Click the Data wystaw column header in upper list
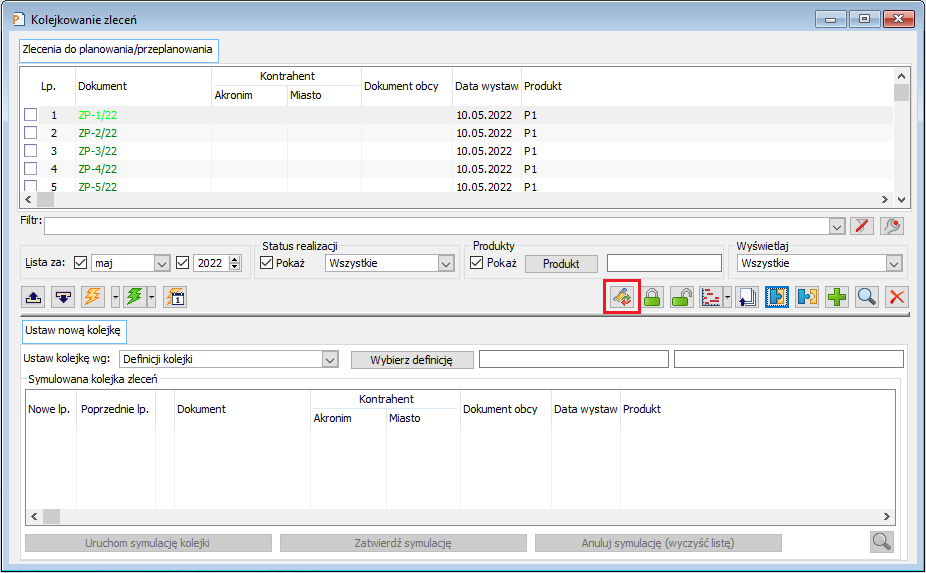The width and height of the screenshot is (926, 573). click(487, 86)
